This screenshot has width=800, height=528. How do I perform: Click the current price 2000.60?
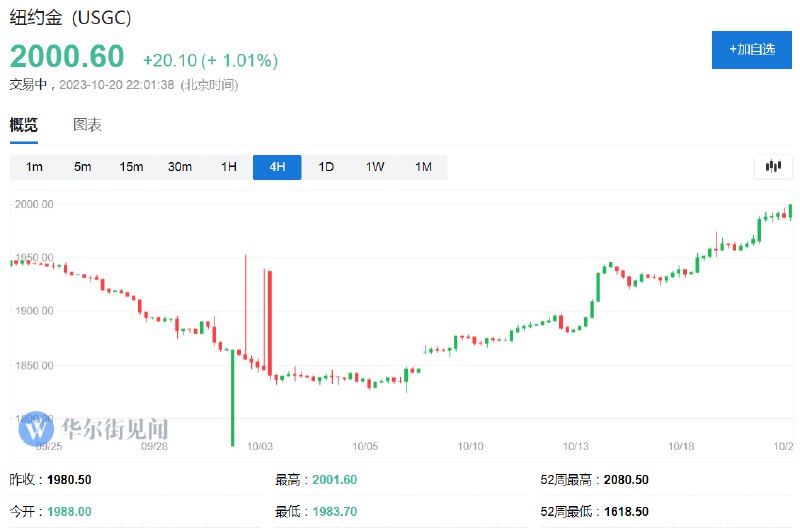click(x=67, y=56)
